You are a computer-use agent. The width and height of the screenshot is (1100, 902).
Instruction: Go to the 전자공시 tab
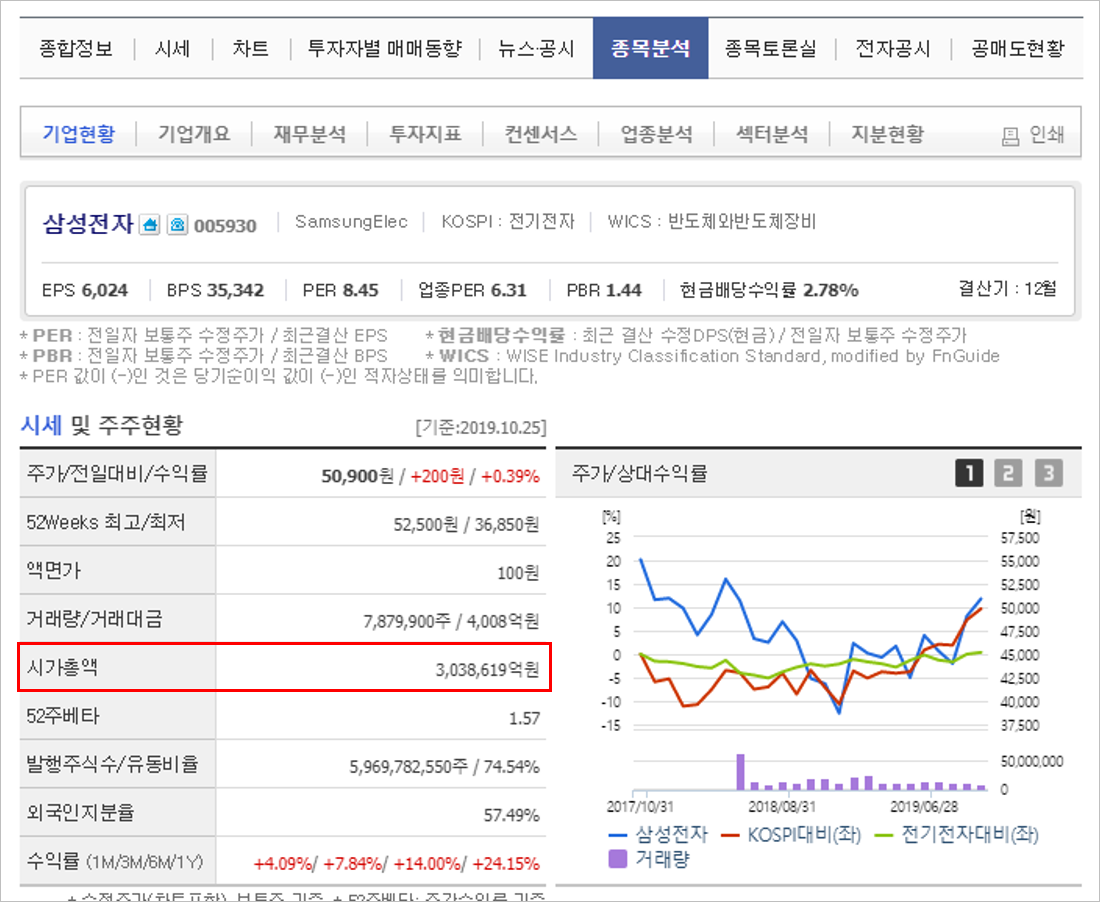click(892, 48)
